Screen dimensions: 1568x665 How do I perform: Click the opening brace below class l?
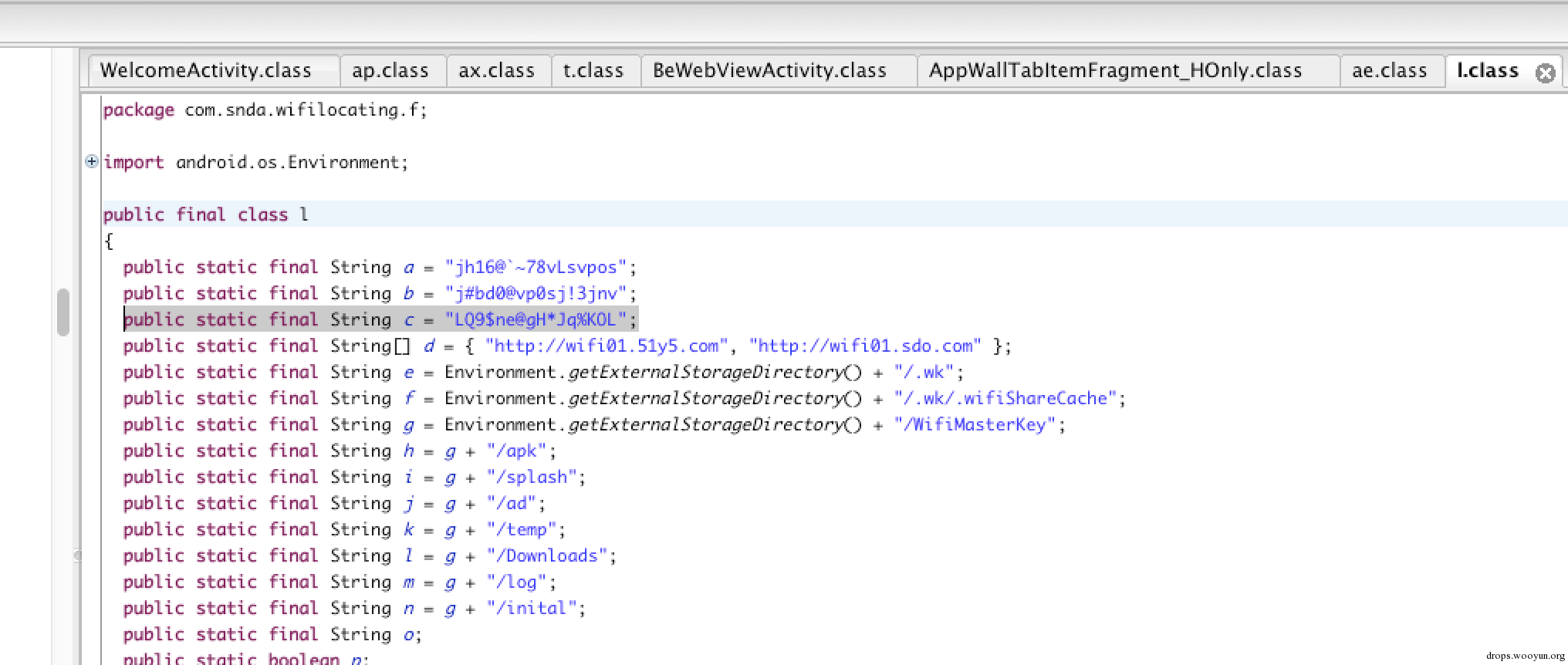(109, 241)
